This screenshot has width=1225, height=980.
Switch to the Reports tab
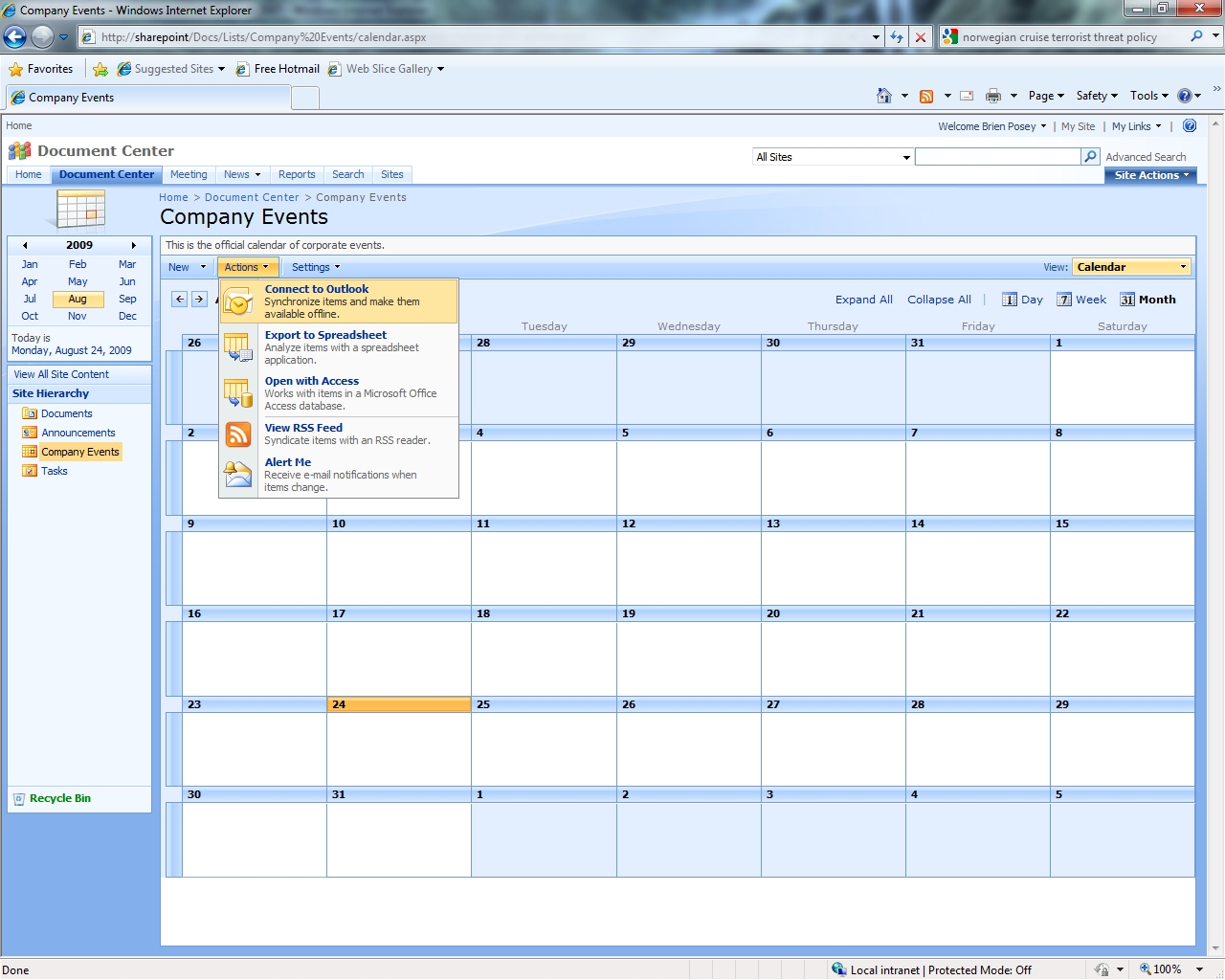(297, 174)
